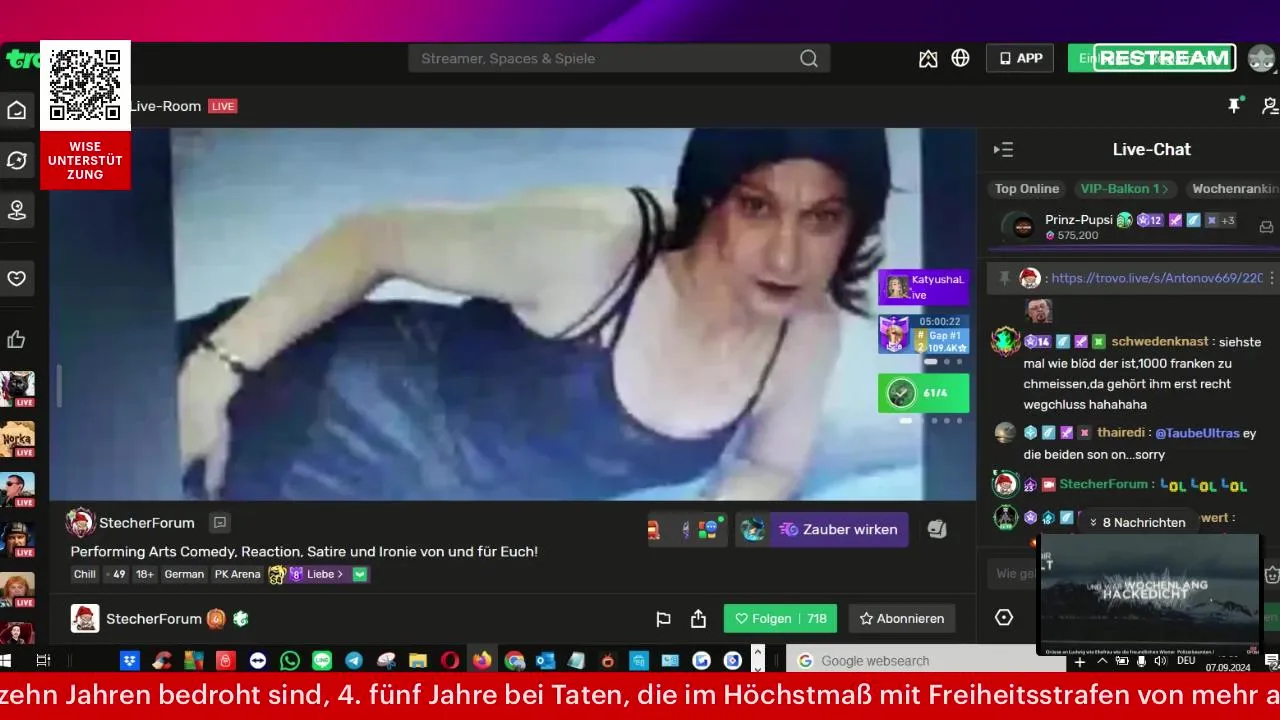
Task: Open WhatsApp from the taskbar
Action: 290,660
